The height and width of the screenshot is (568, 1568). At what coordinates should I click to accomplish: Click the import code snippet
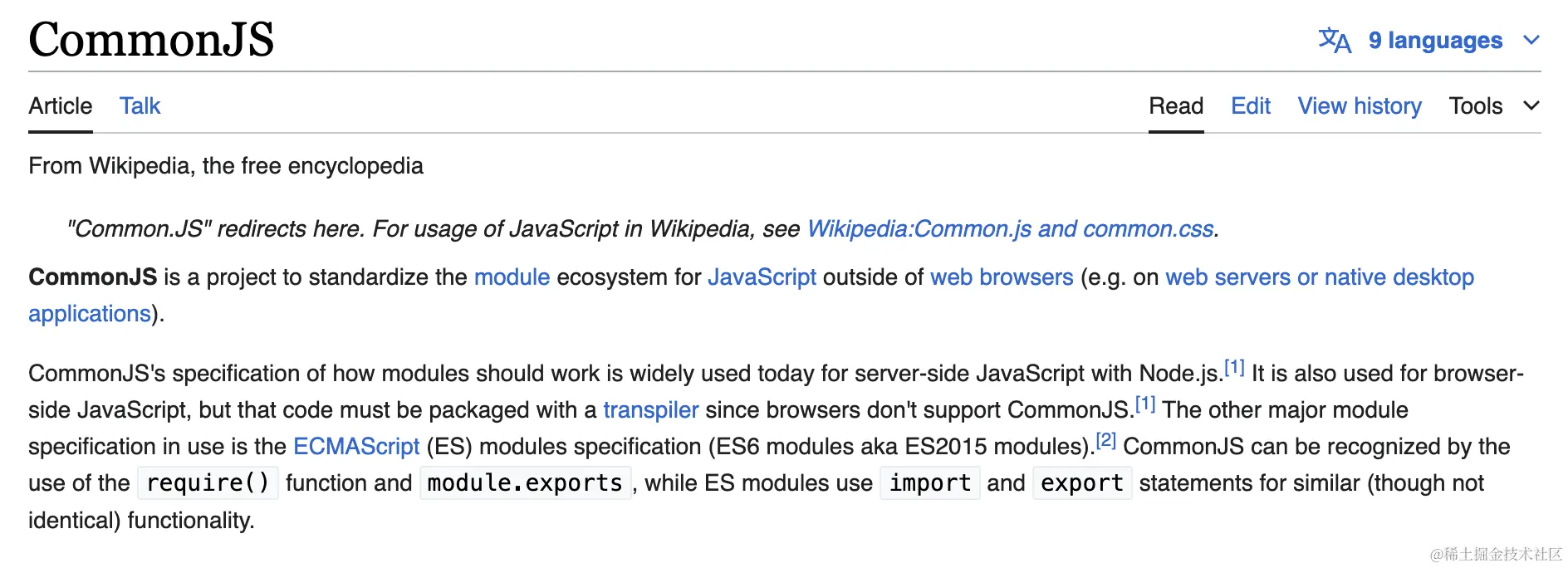tap(930, 482)
